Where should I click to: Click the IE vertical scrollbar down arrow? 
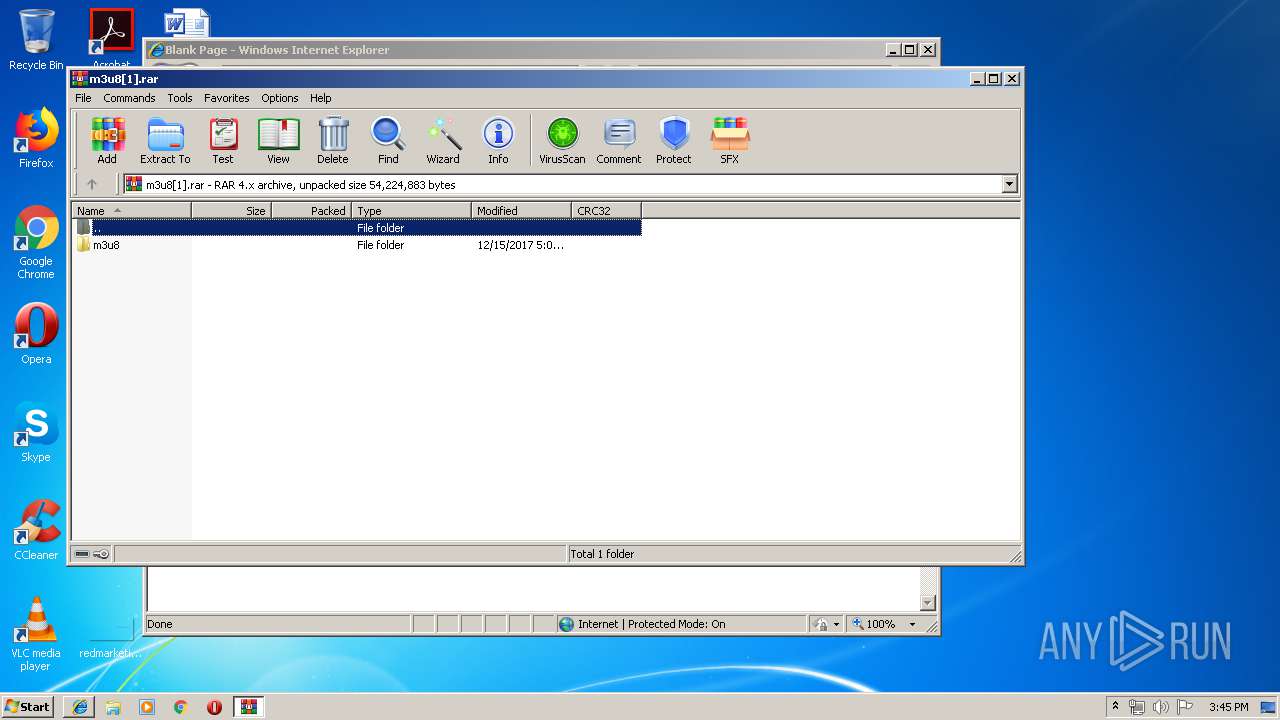click(928, 602)
